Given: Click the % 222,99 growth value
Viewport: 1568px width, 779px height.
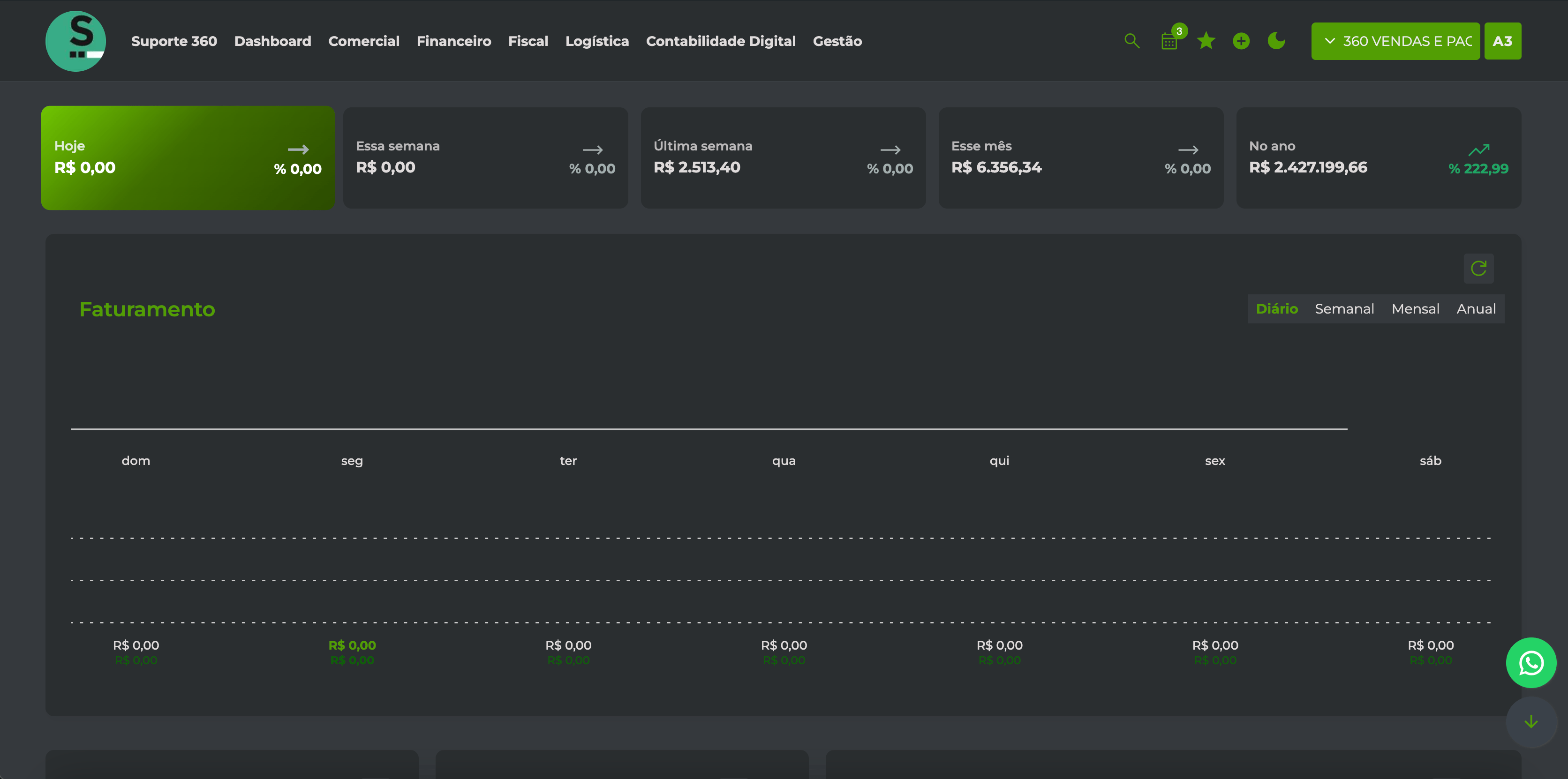Looking at the screenshot, I should coord(1478,169).
